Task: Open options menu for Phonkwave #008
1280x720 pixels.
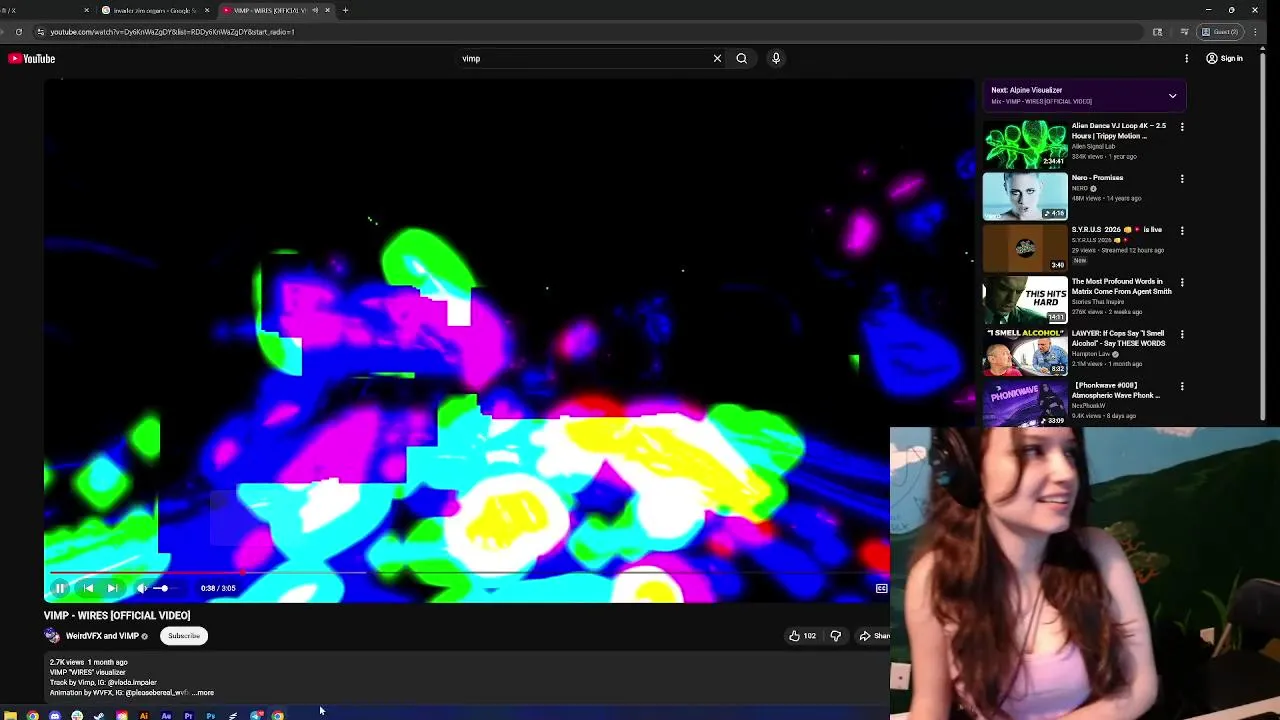Action: (1182, 387)
